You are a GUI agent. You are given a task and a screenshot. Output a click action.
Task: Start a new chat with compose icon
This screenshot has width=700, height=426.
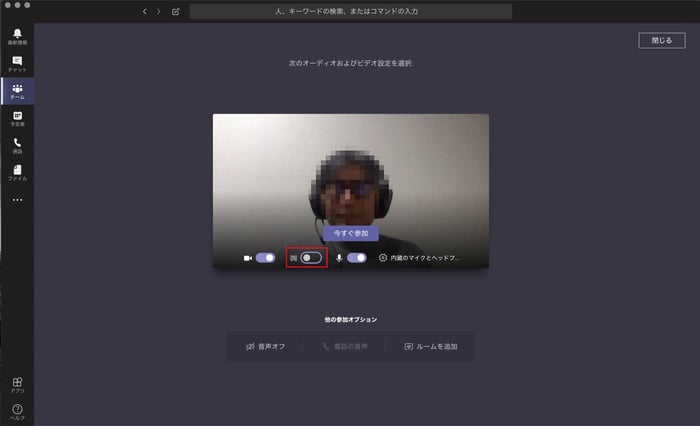point(175,12)
